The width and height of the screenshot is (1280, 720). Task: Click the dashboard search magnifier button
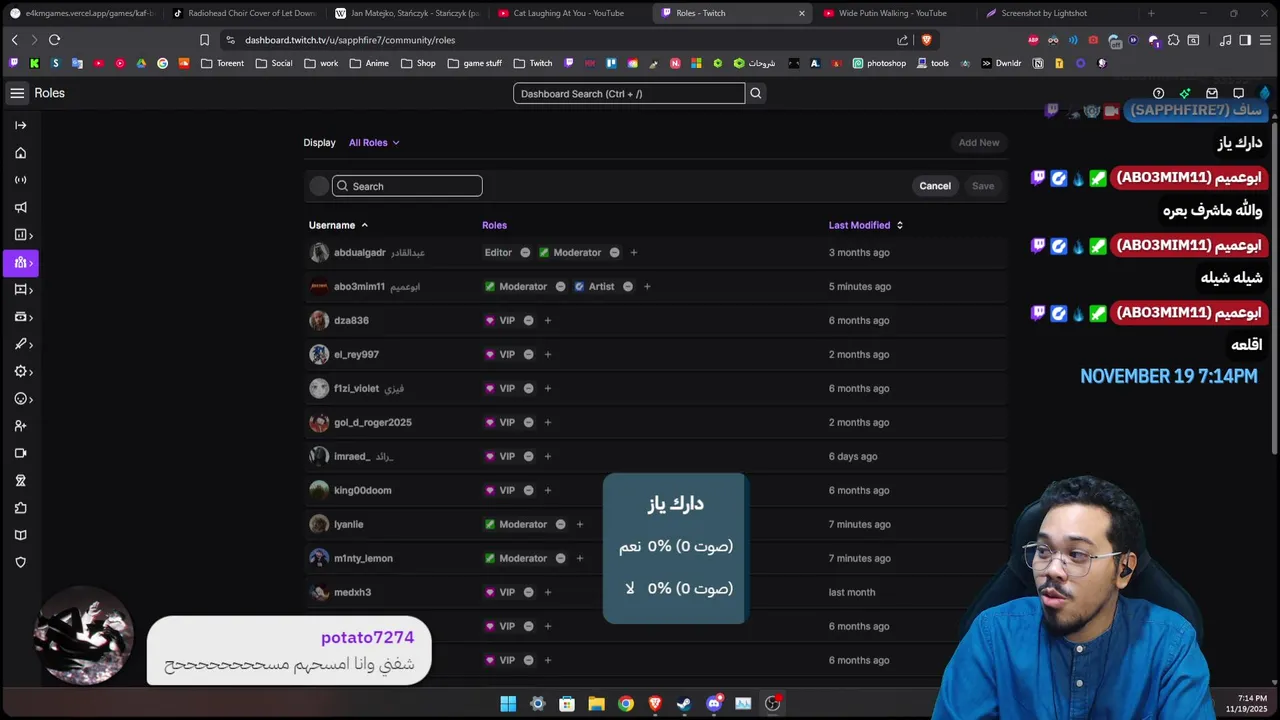click(x=756, y=93)
